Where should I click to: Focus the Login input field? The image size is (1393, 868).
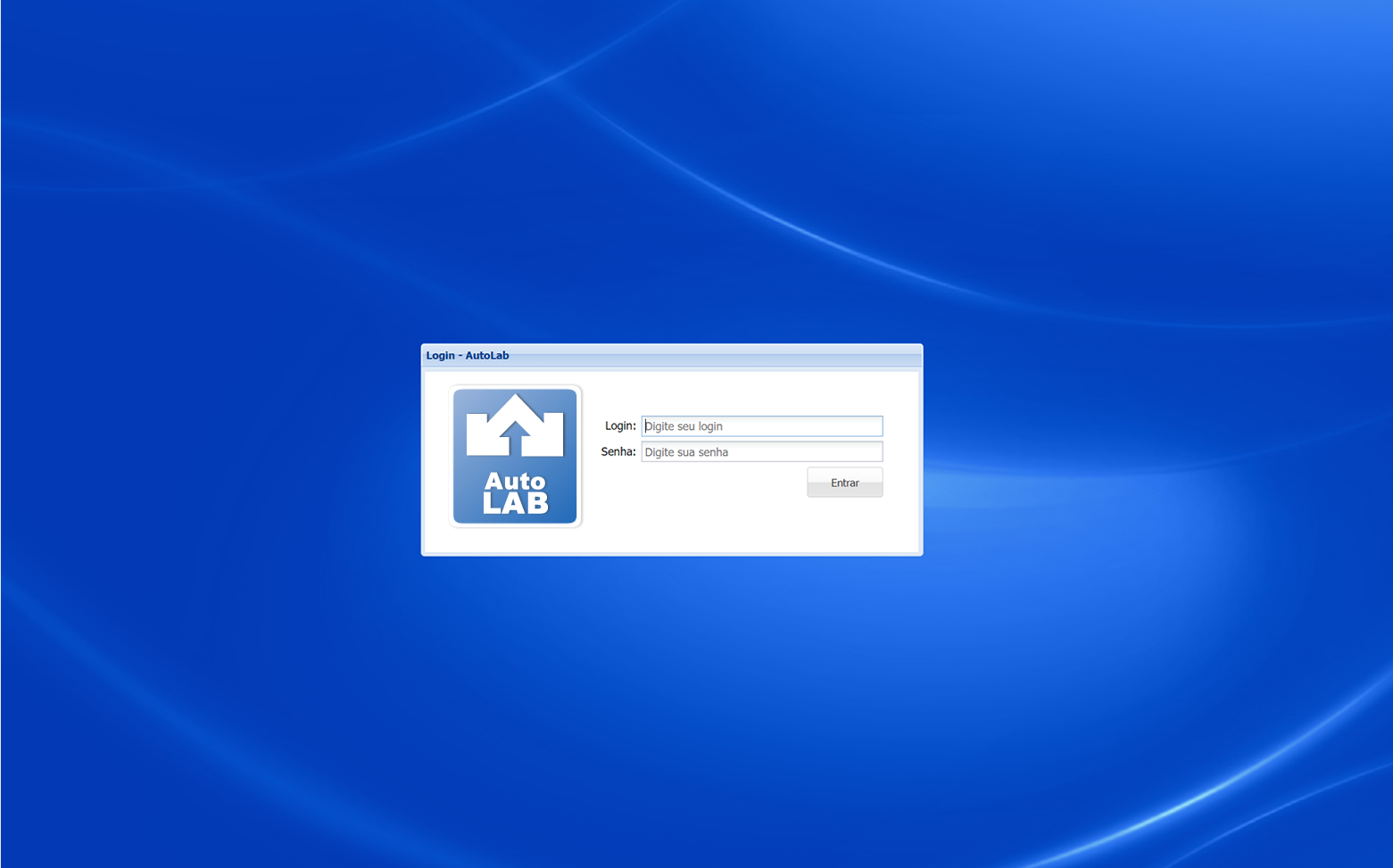click(761, 426)
